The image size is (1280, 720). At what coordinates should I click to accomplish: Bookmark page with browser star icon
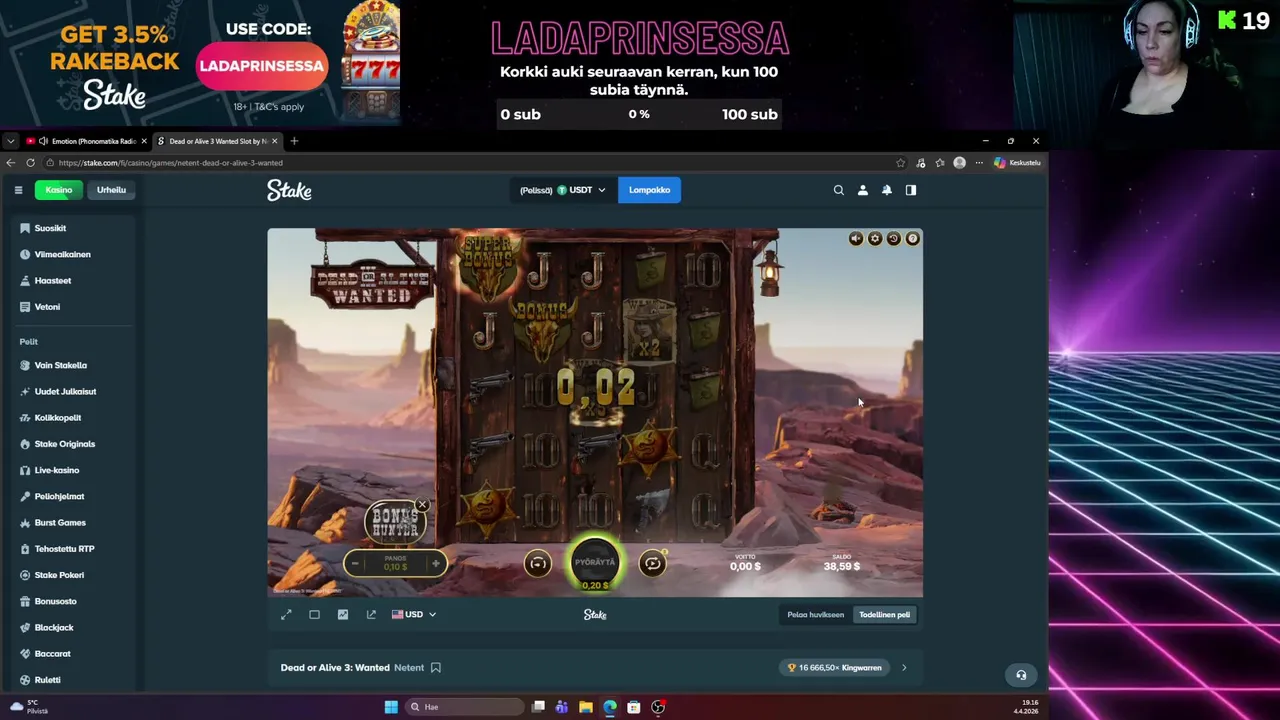(x=900, y=163)
